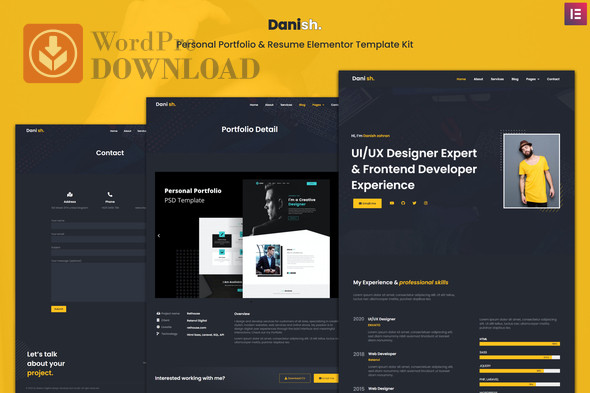Click the Download CV button

295,378
